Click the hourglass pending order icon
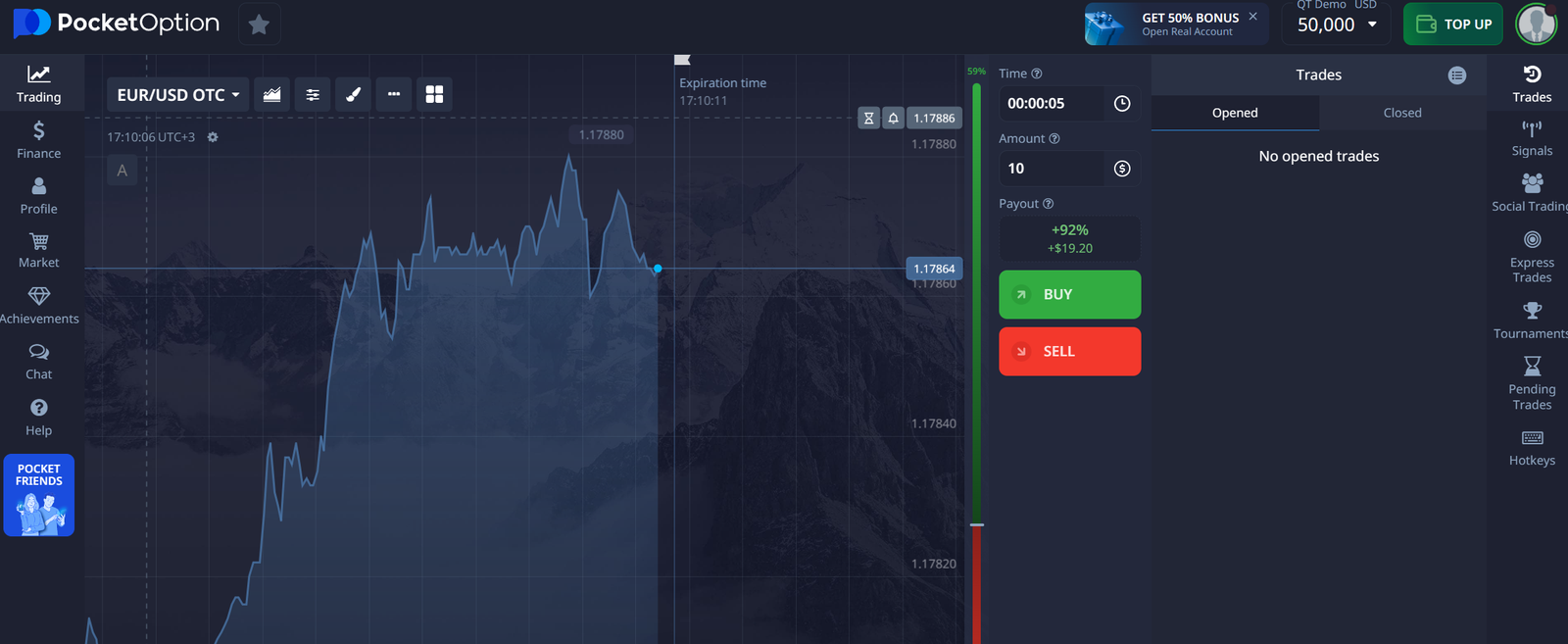 (868, 118)
